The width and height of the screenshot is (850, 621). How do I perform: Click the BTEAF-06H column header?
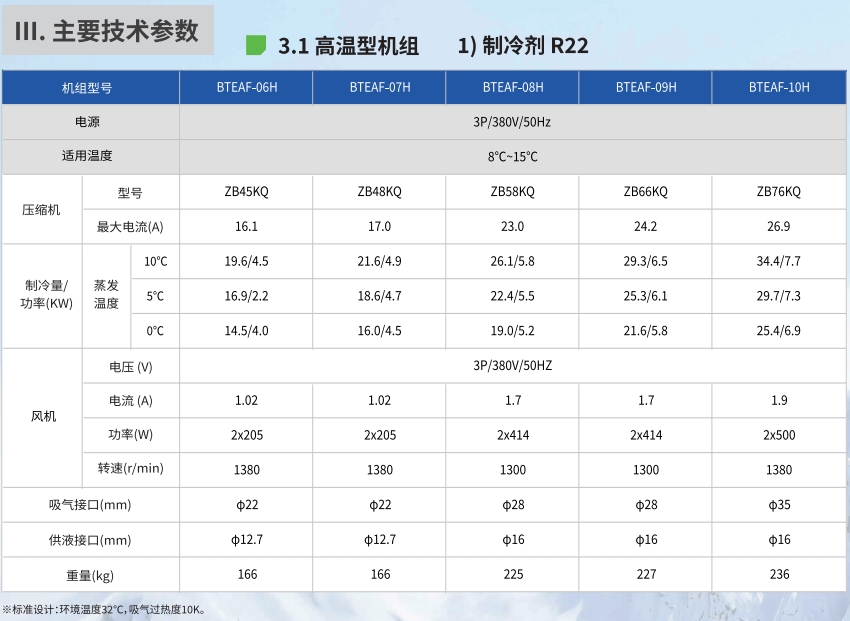click(x=246, y=88)
